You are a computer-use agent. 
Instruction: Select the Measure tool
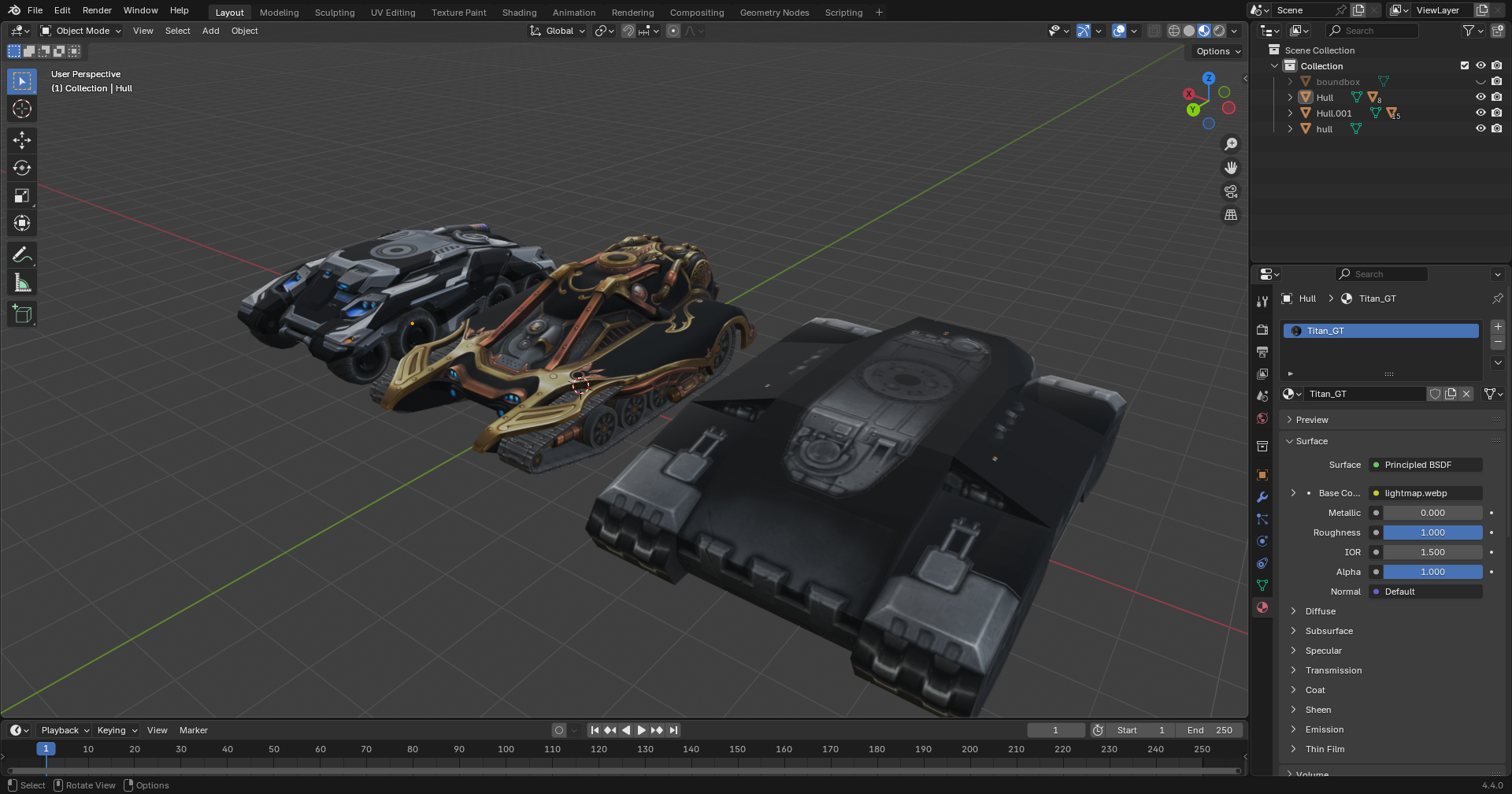pyautogui.click(x=22, y=283)
